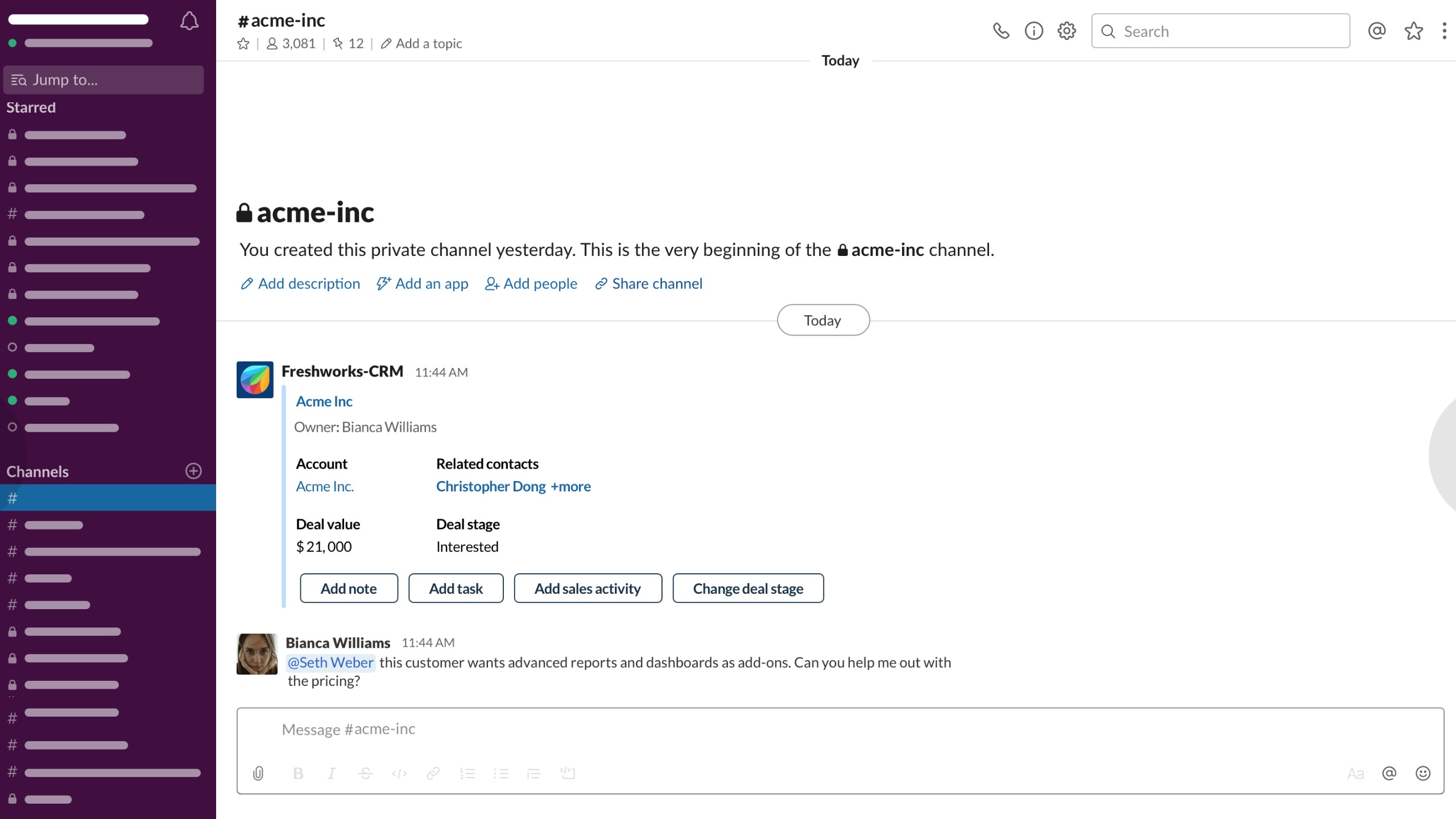
Task: Toggle Aa formatting toolbar
Action: 1355,773
